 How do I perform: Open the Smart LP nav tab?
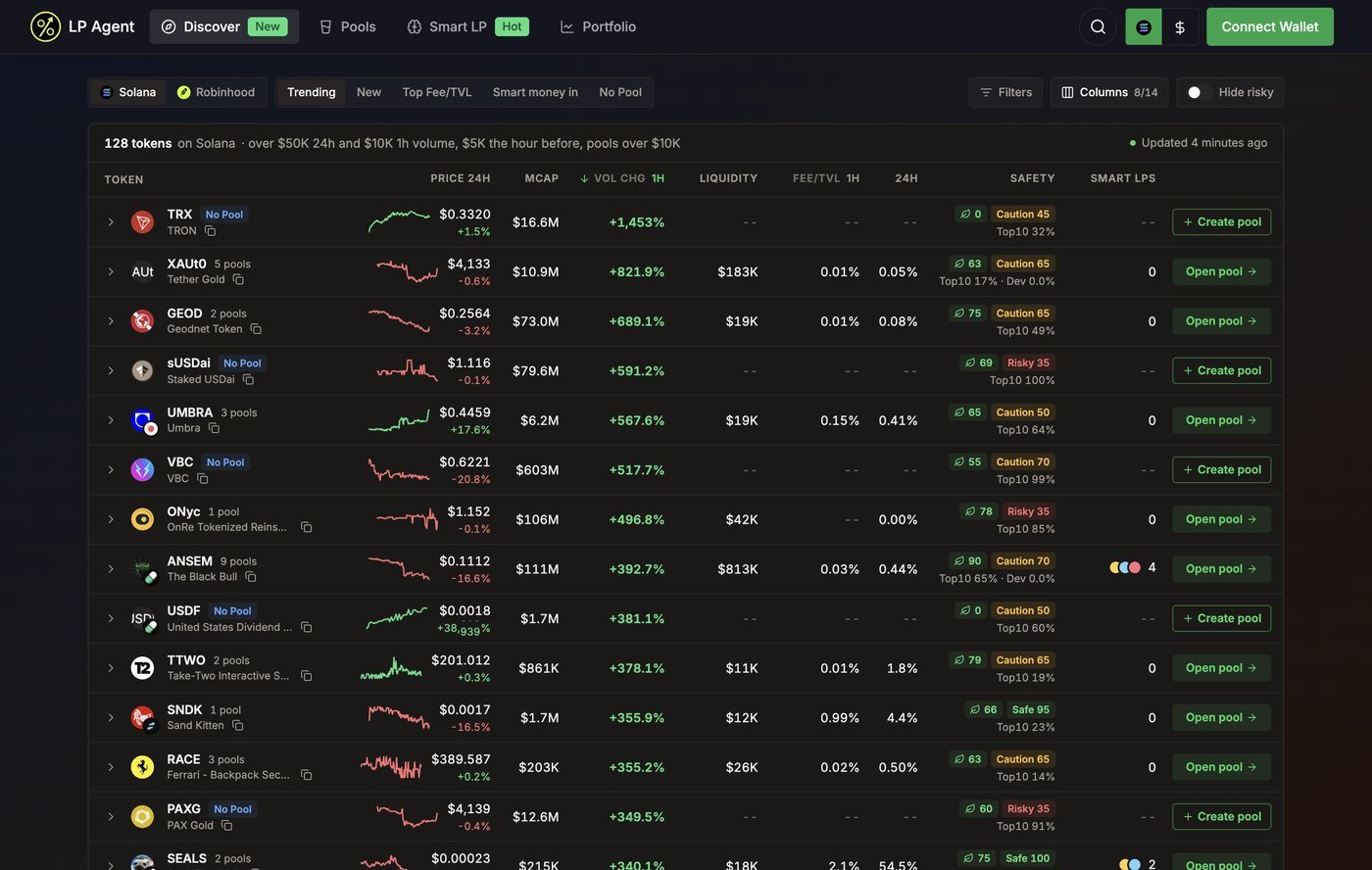tap(467, 26)
